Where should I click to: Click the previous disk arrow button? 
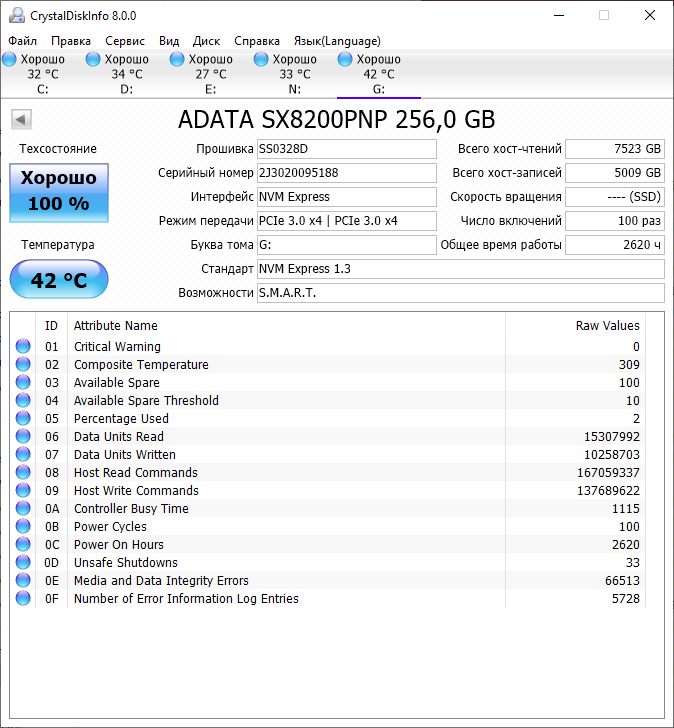pyautogui.click(x=21, y=120)
